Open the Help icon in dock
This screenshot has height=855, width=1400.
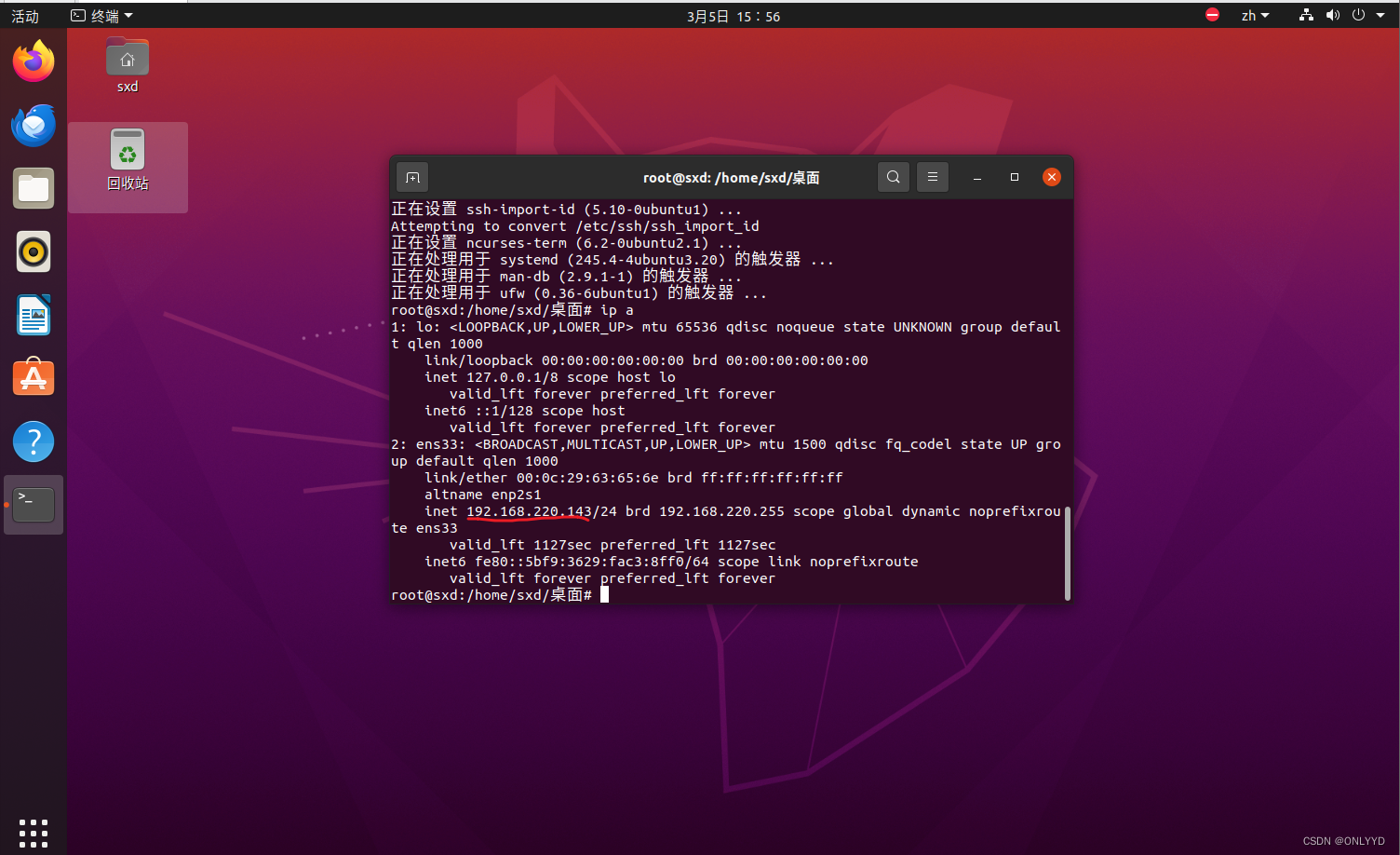(34, 441)
